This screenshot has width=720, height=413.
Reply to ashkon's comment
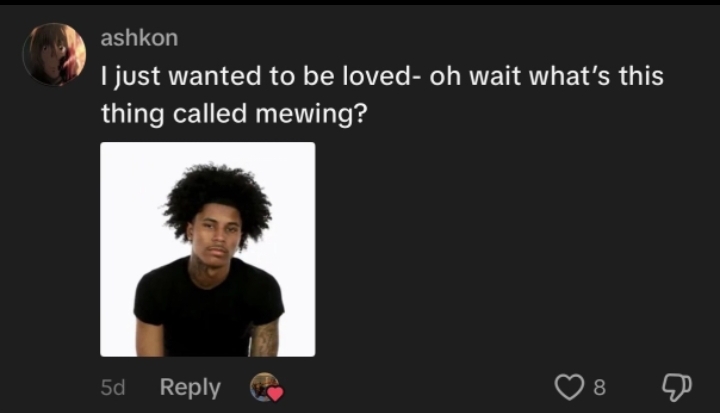point(190,387)
